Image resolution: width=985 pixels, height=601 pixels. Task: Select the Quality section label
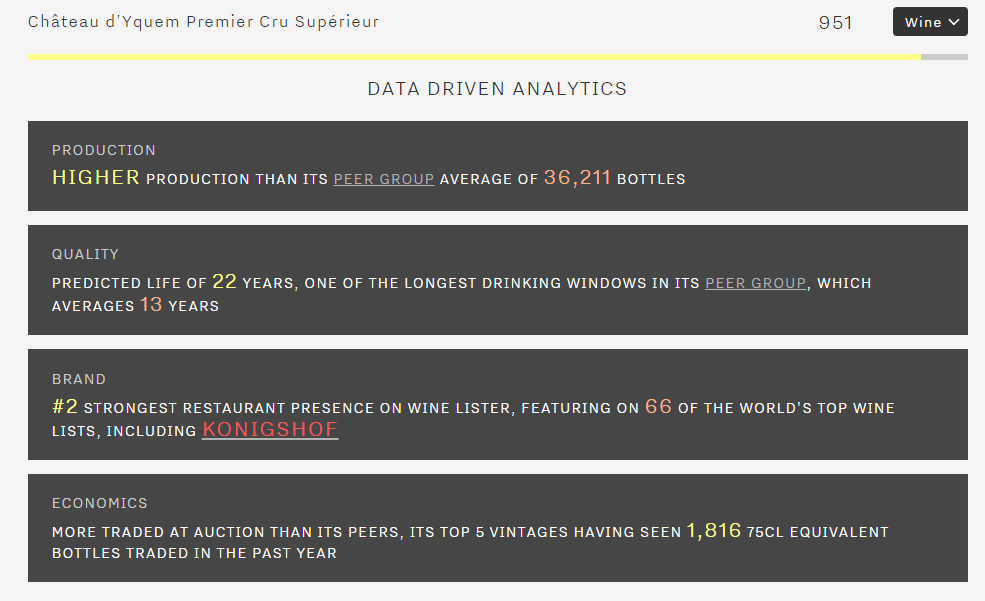click(86, 254)
